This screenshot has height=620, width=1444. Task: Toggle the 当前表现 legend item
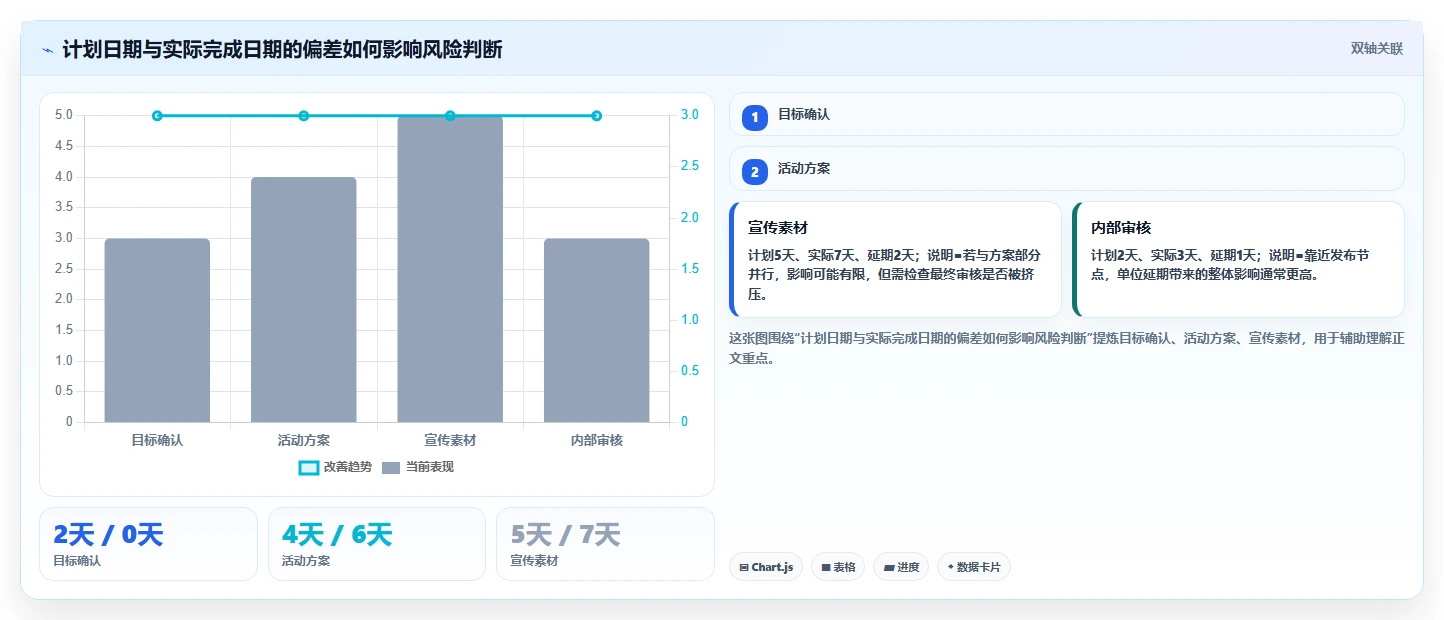tap(418, 467)
